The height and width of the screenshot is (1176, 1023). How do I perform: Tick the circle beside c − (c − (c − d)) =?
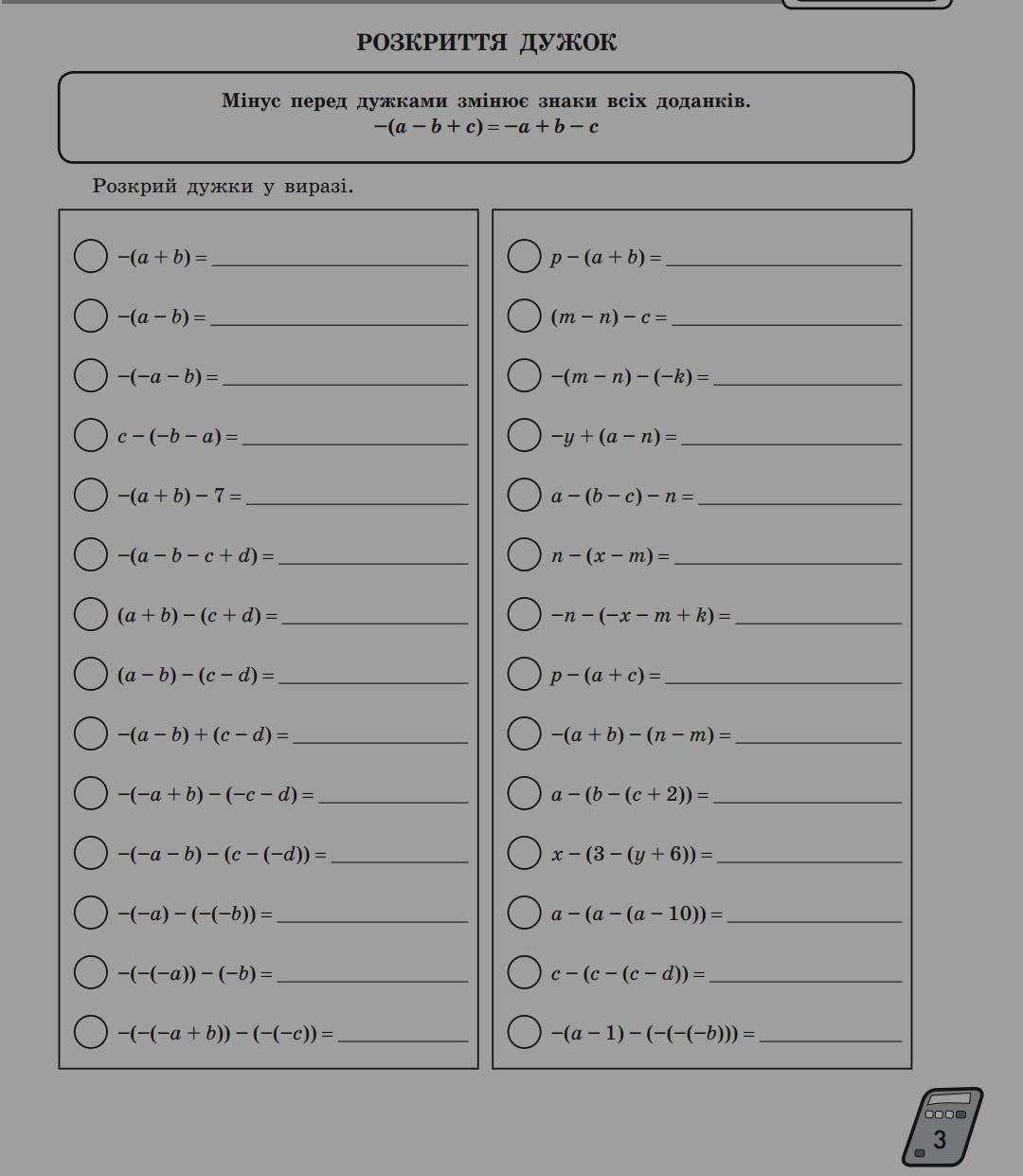coord(524,972)
